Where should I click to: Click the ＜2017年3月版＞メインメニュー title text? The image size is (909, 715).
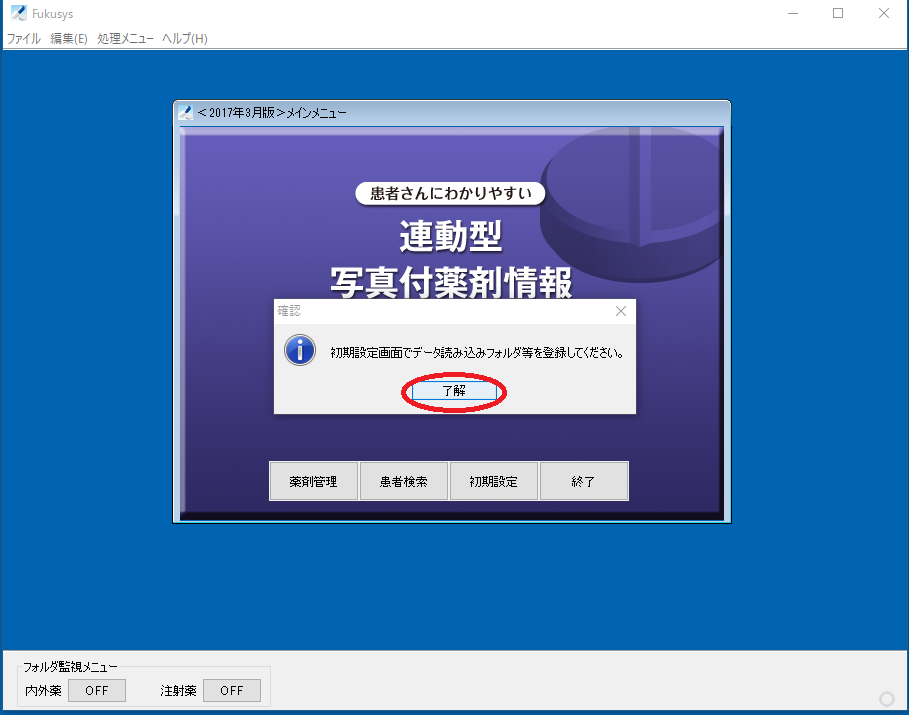[x=272, y=112]
